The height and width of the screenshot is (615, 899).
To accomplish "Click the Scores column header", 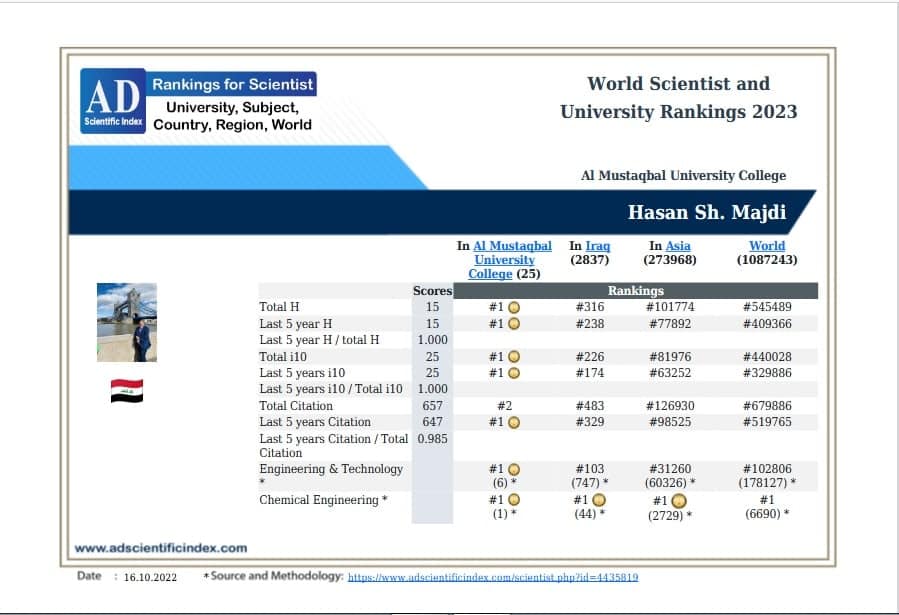I will [432, 291].
